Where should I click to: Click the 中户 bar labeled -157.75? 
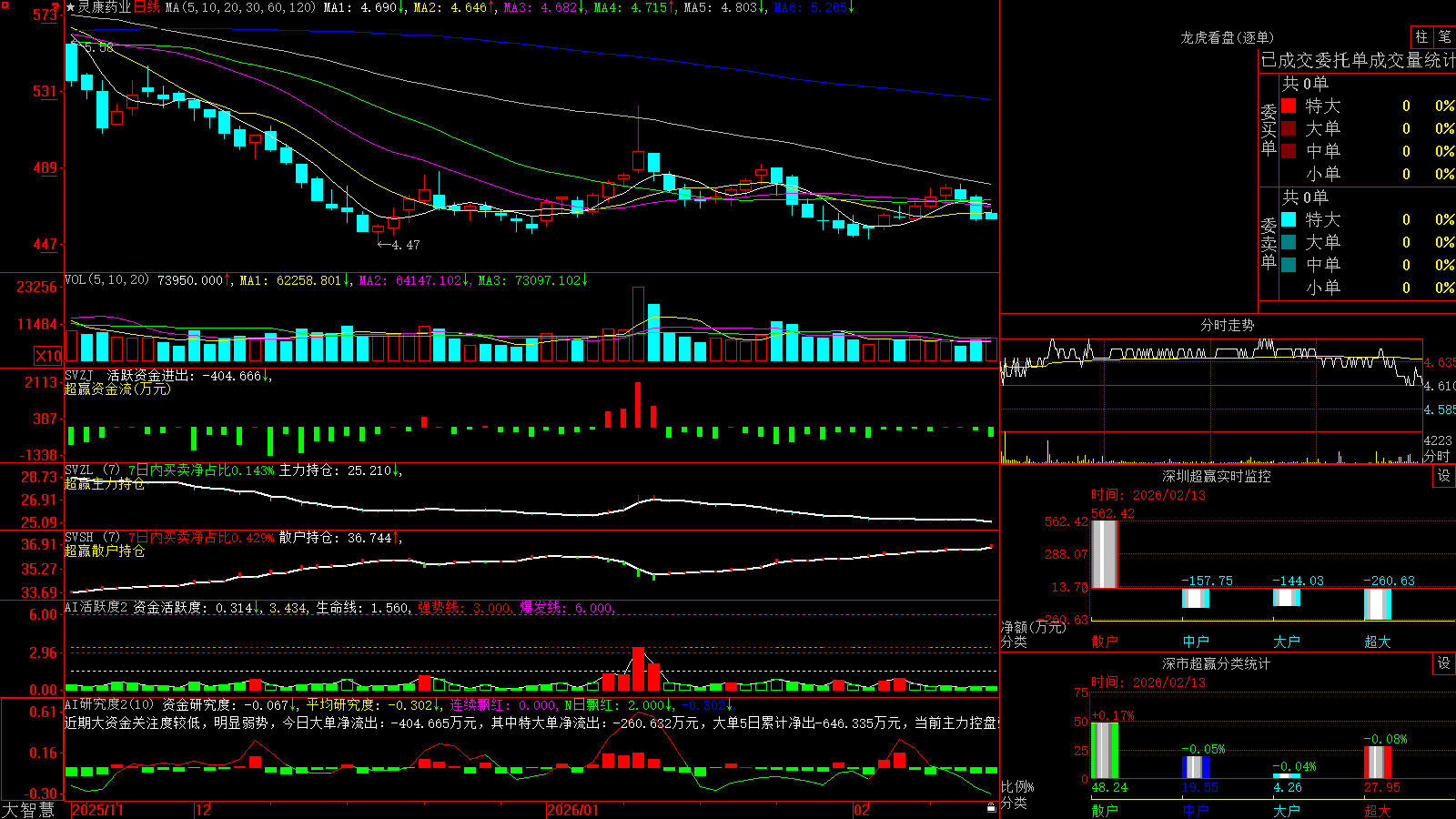1195,598
